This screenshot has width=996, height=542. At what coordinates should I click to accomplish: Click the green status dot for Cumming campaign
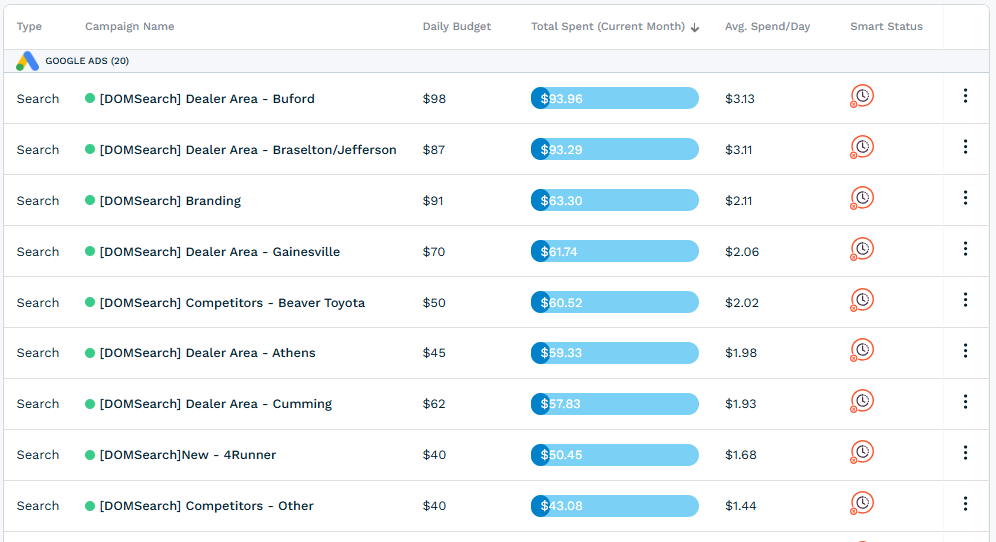(x=90, y=404)
